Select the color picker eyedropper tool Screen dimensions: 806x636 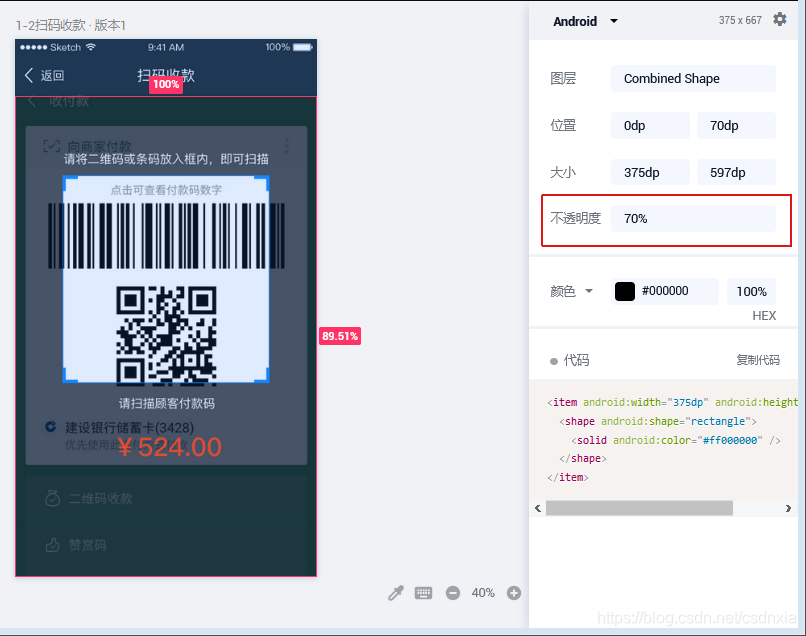[396, 593]
